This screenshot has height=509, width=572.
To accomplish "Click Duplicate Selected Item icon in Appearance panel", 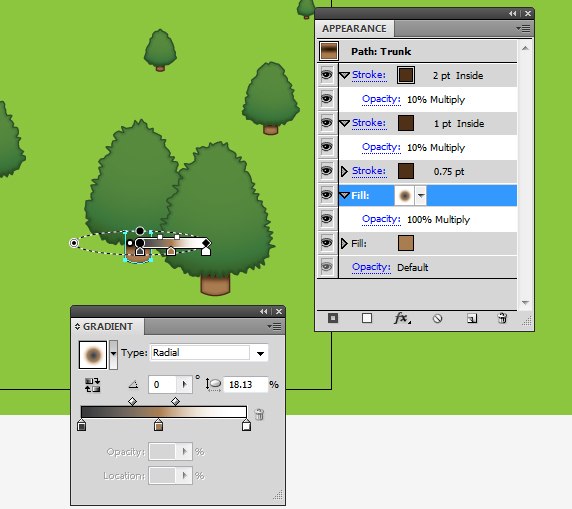I will tap(472, 319).
